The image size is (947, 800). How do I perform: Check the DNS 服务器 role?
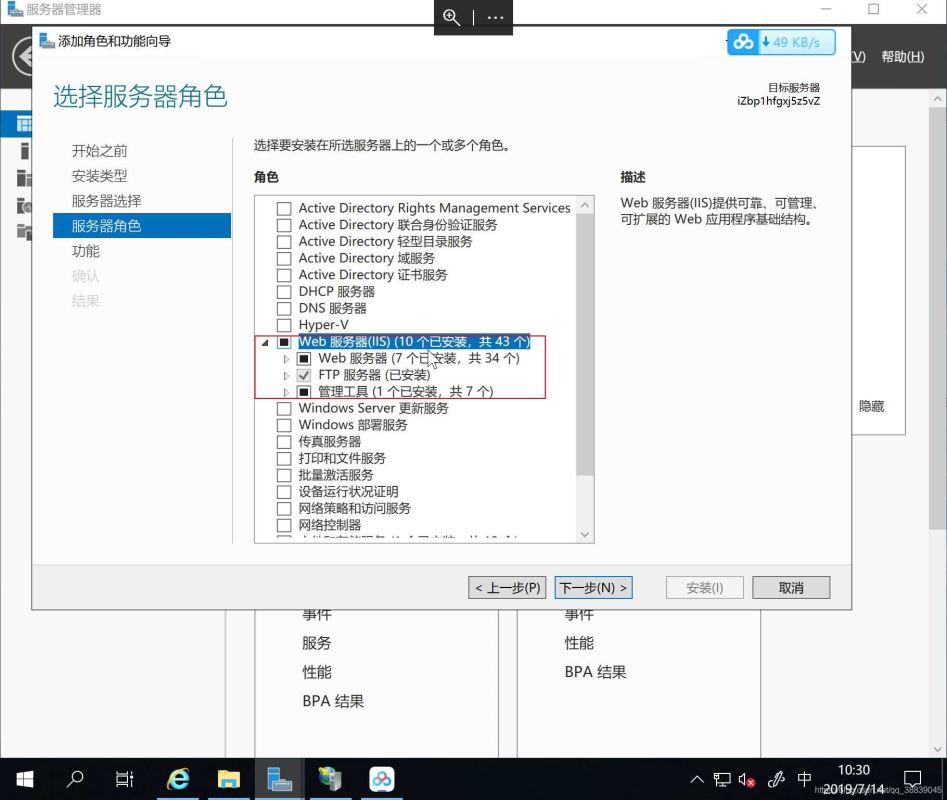coord(284,309)
